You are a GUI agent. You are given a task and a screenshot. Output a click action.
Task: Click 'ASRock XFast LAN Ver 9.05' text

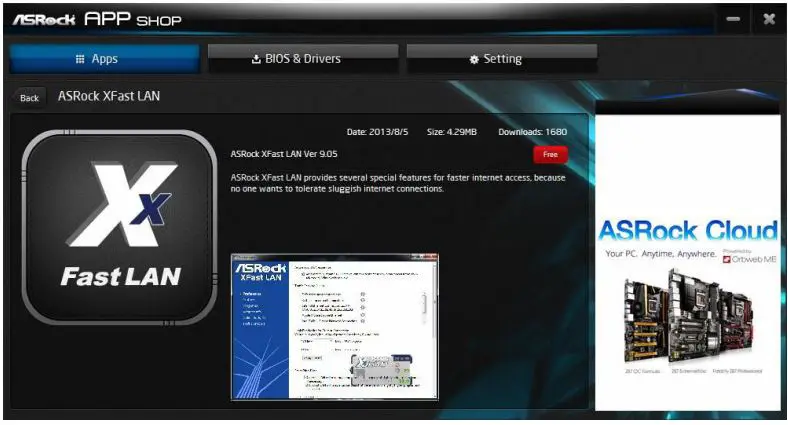284,154
